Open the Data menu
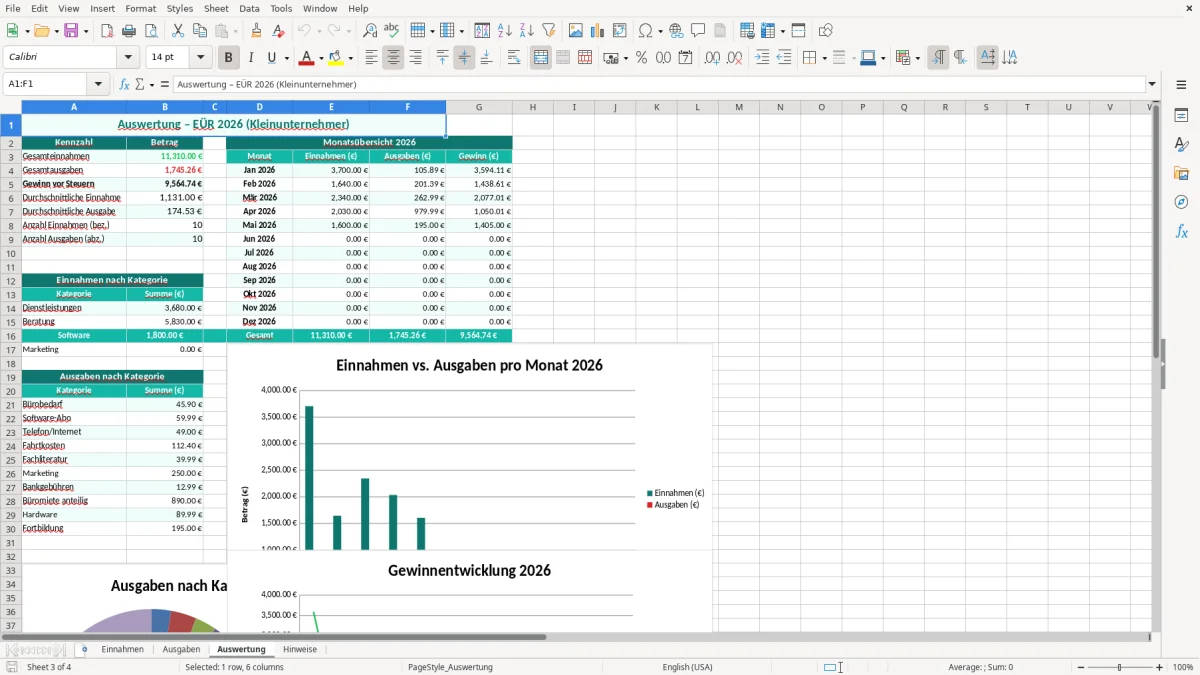 point(250,8)
